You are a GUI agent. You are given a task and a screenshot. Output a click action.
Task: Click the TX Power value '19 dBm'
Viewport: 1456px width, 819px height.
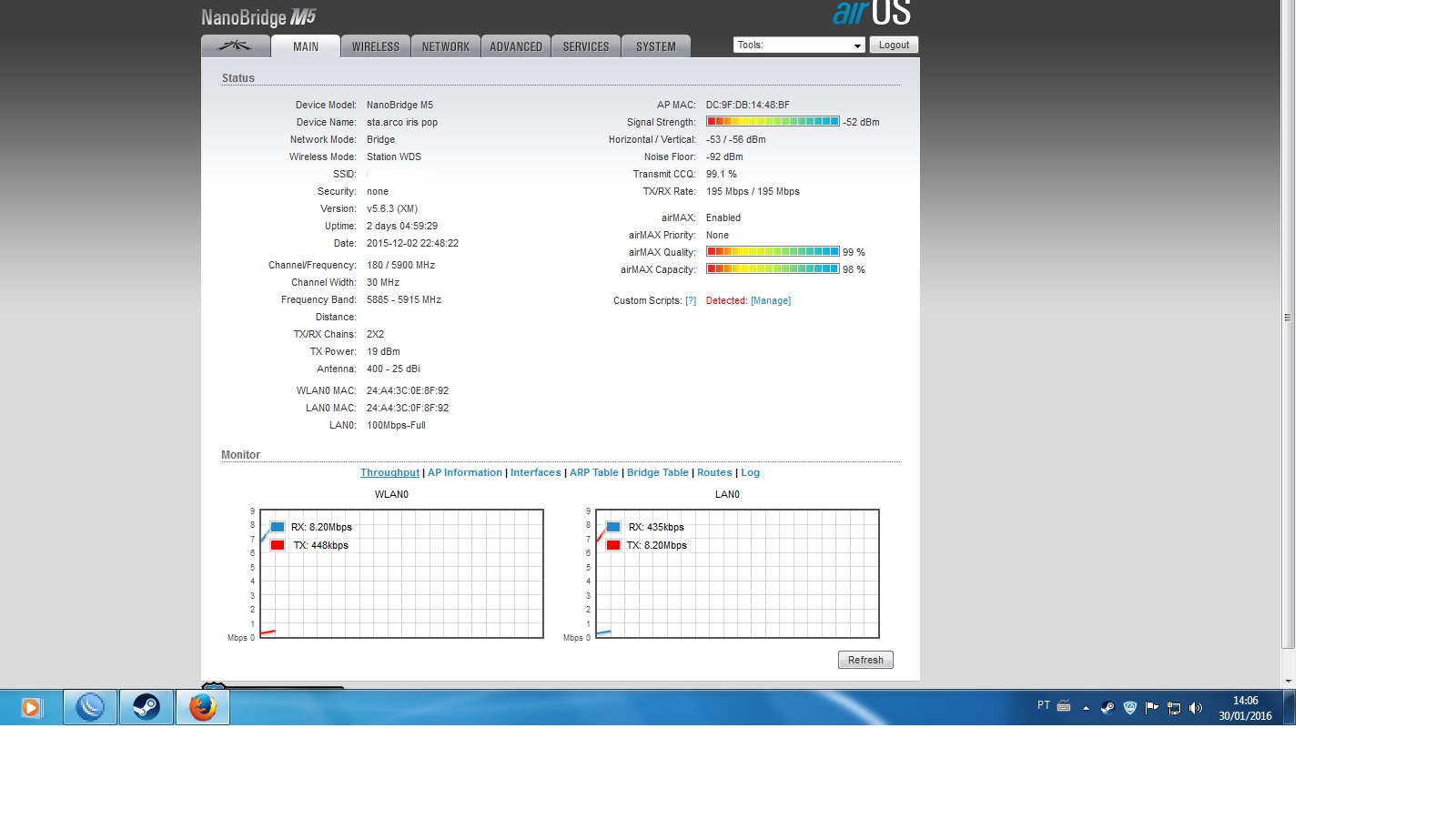(383, 352)
